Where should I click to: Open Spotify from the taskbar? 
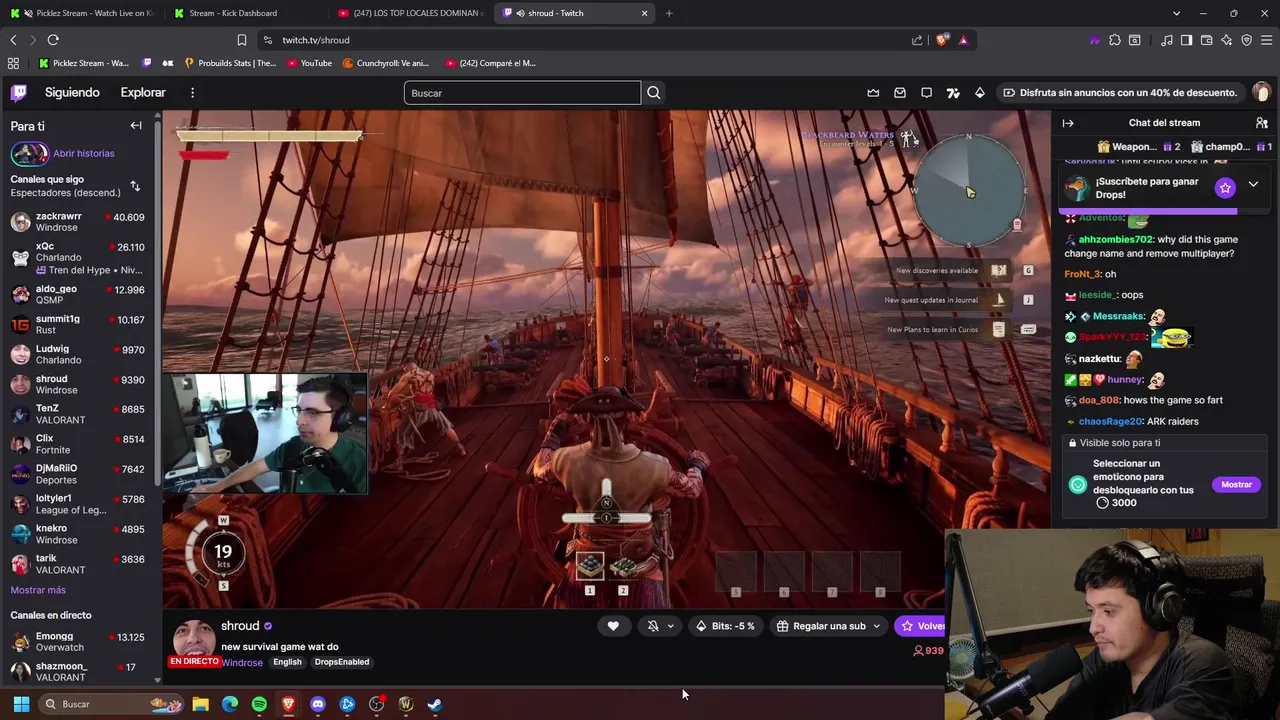coord(259,704)
